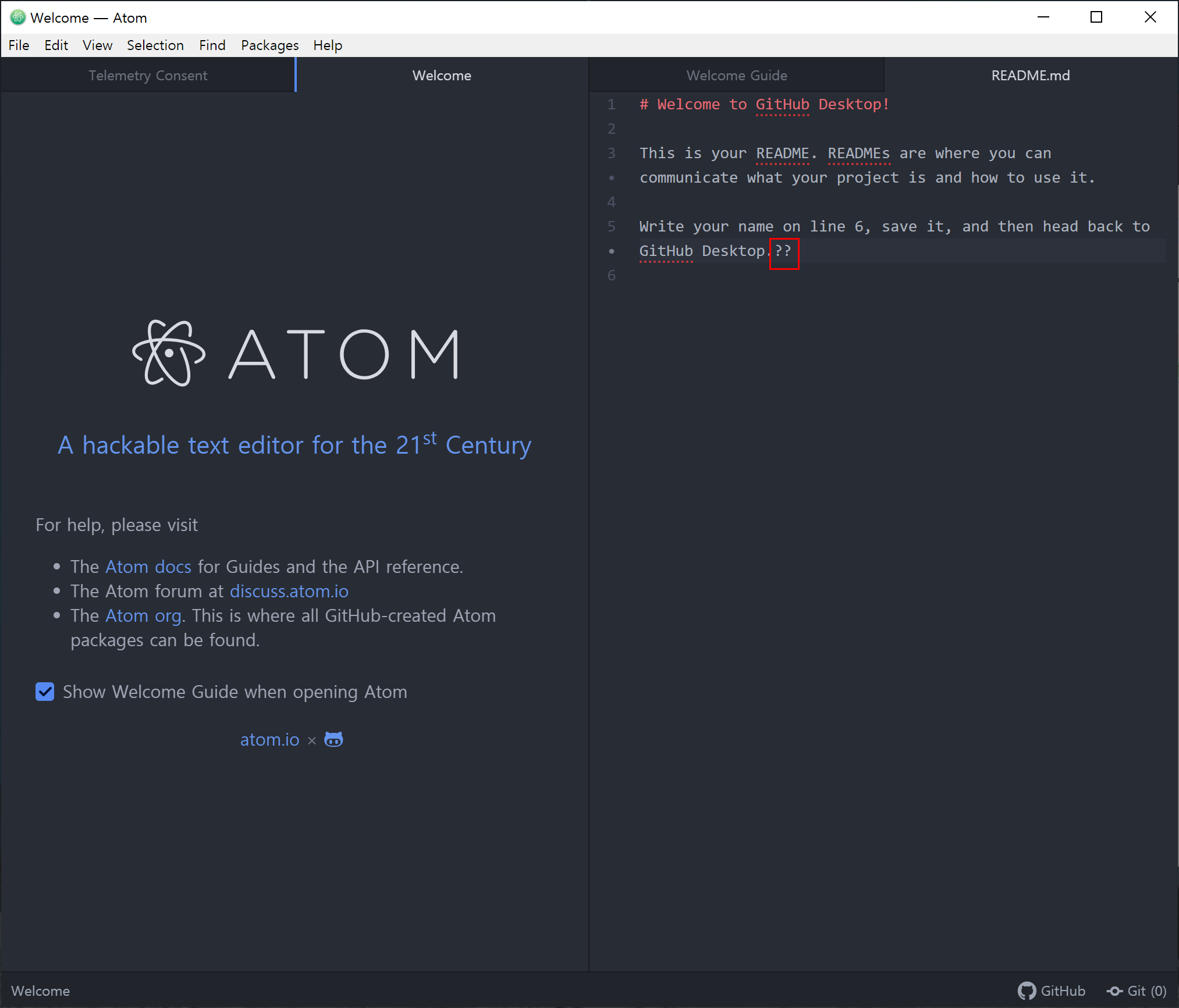1179x1008 pixels.
Task: Switch to the Telemetry Consent tab
Action: pyautogui.click(x=148, y=75)
